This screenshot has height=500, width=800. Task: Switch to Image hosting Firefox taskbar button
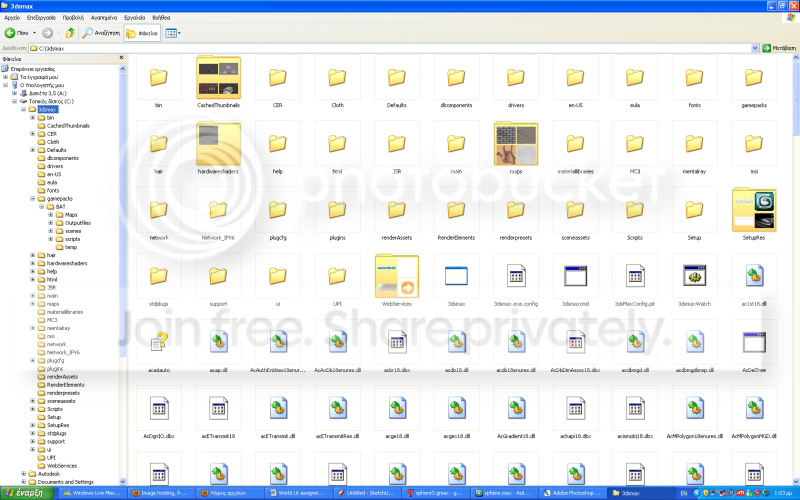pos(160,493)
